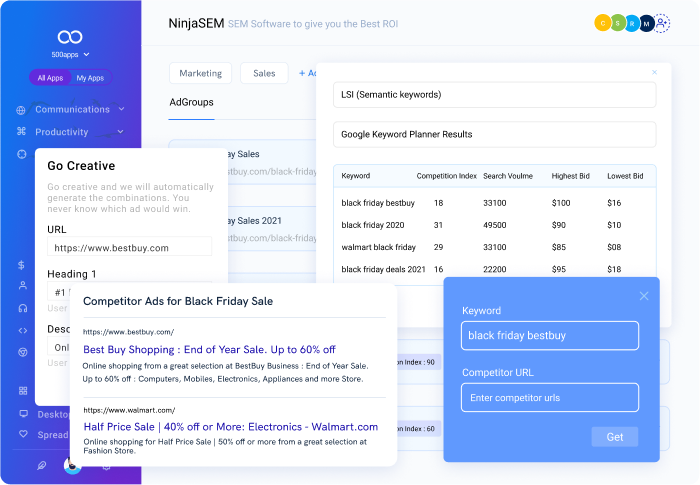Click the Index : 60 badge
This screenshot has height=485, width=700.
click(x=419, y=429)
